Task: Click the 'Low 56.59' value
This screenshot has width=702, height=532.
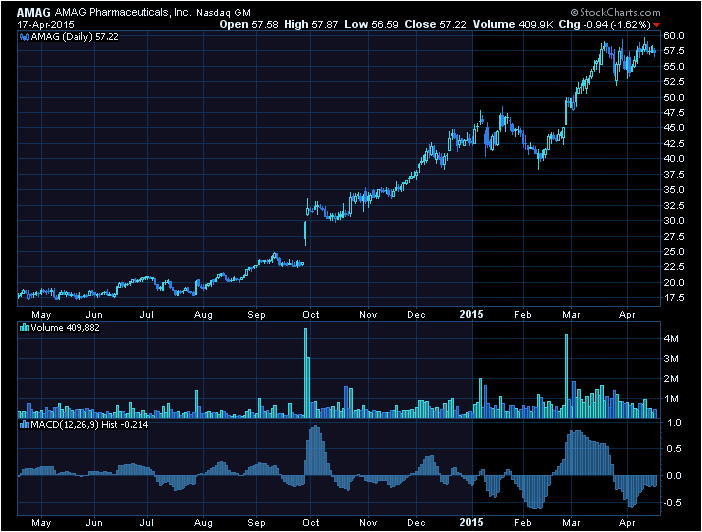Action: point(371,25)
